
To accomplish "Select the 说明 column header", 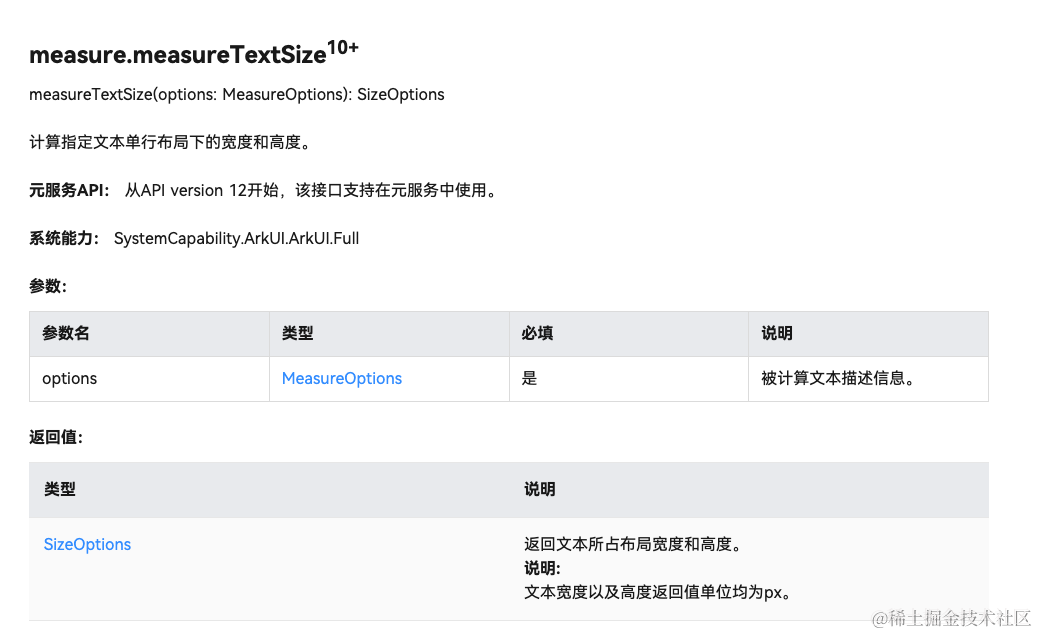I will [x=775, y=333].
